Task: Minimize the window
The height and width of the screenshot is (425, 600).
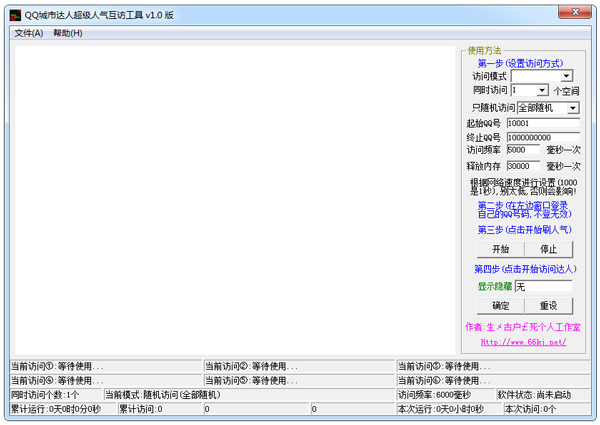Action: tap(530, 13)
